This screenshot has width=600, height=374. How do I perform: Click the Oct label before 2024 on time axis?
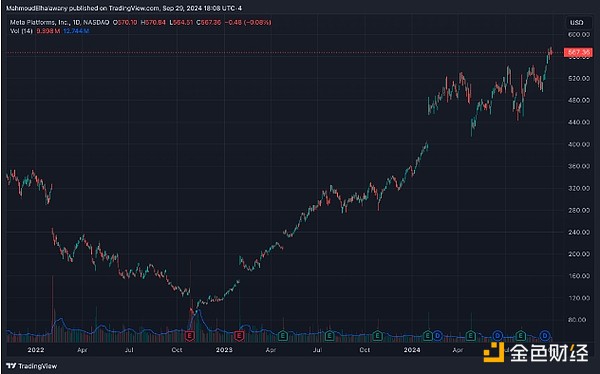pos(365,350)
